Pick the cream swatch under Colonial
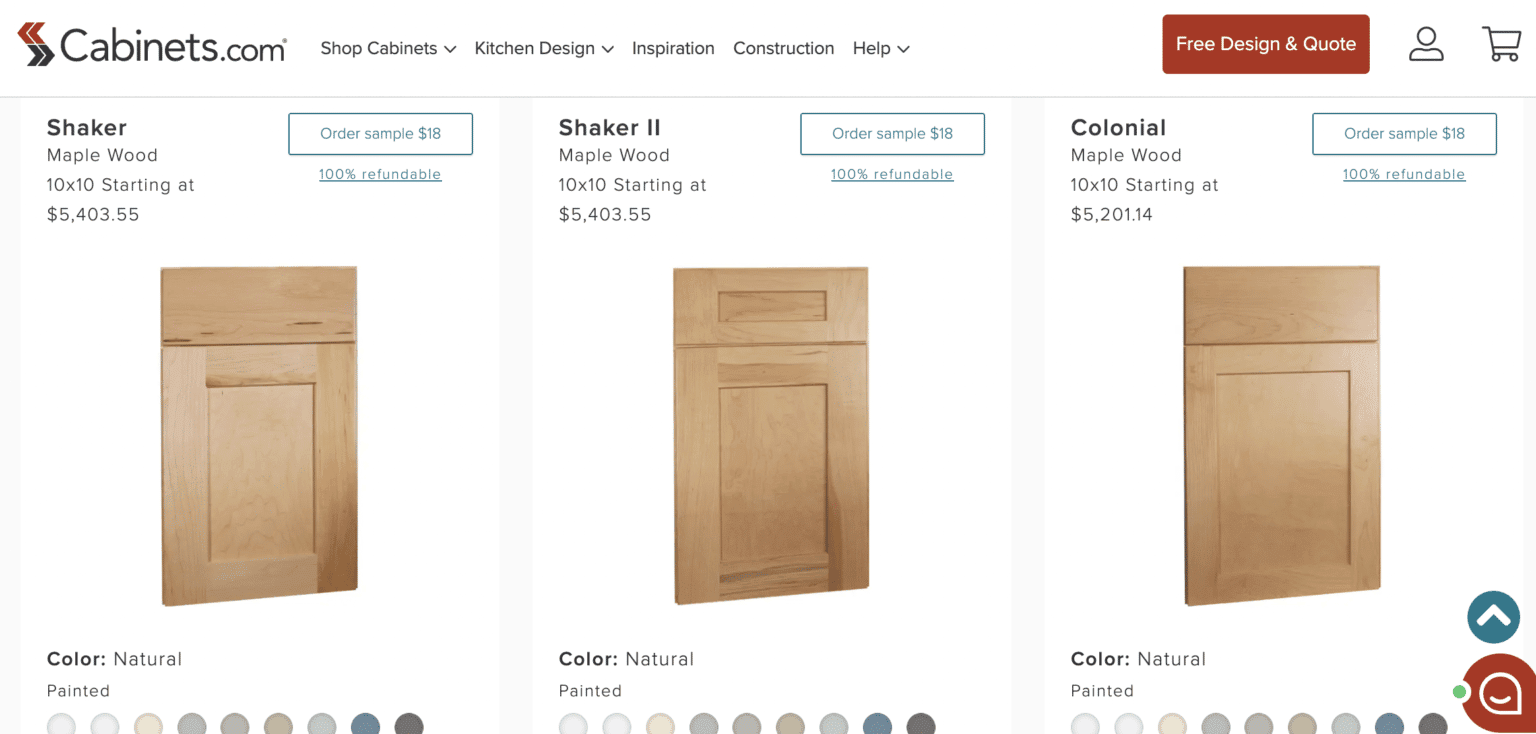Viewport: 1536px width, 734px height. tap(1172, 725)
